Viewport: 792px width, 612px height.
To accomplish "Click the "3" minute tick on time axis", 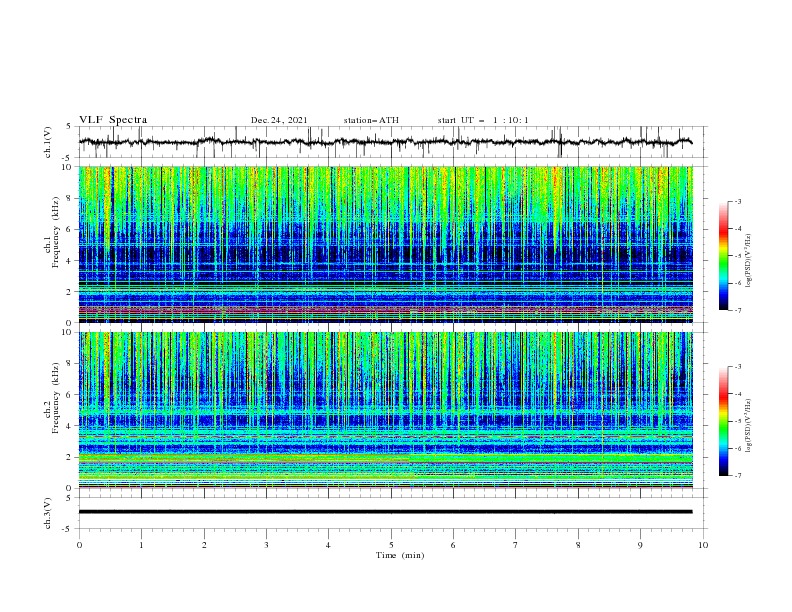I will tap(266, 545).
